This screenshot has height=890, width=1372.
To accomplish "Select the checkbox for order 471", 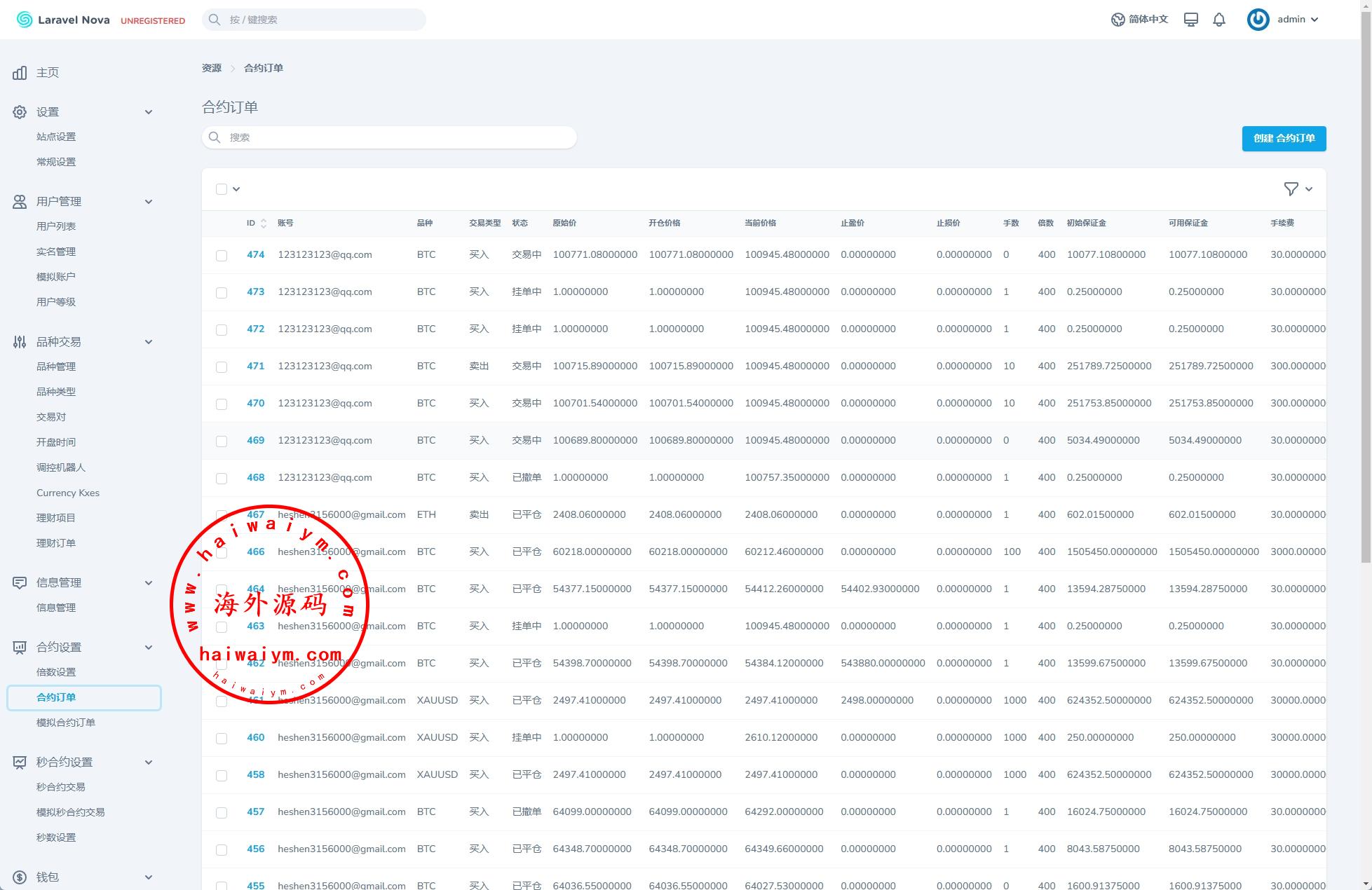I will [x=222, y=367].
